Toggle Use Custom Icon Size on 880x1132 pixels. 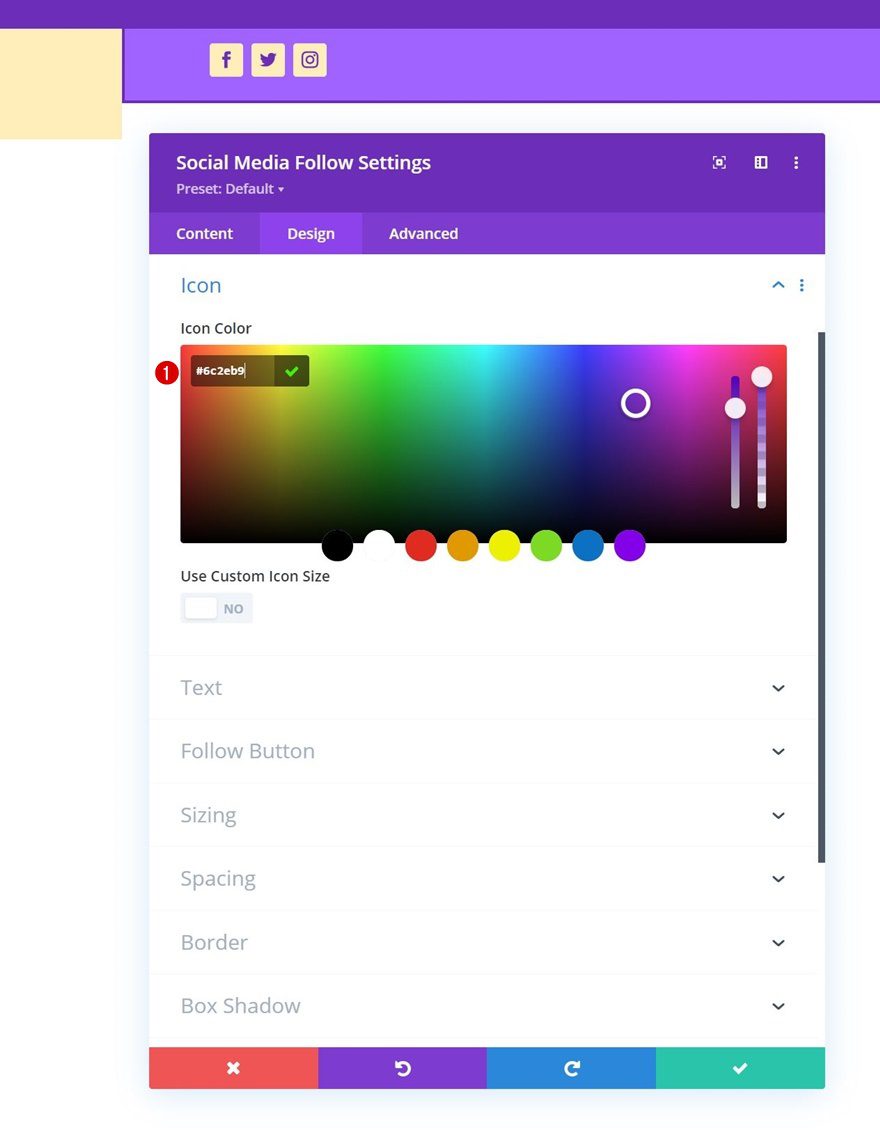(216, 607)
